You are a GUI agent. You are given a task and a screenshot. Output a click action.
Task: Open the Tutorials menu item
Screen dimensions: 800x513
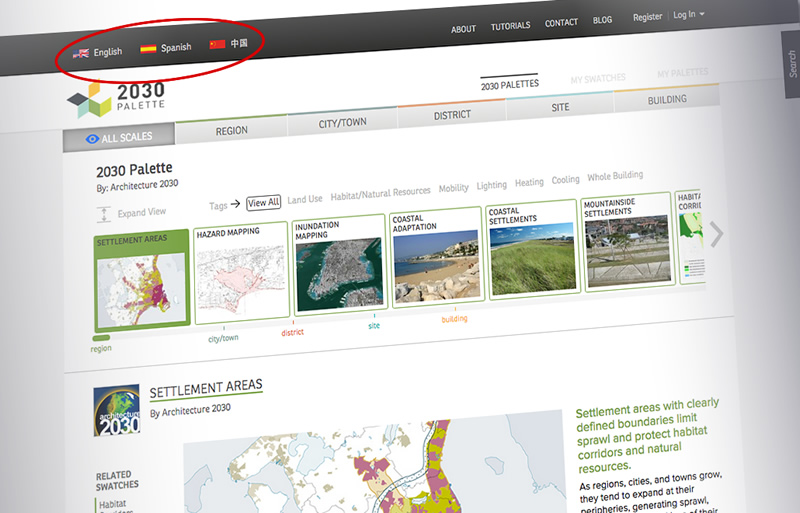(x=511, y=26)
